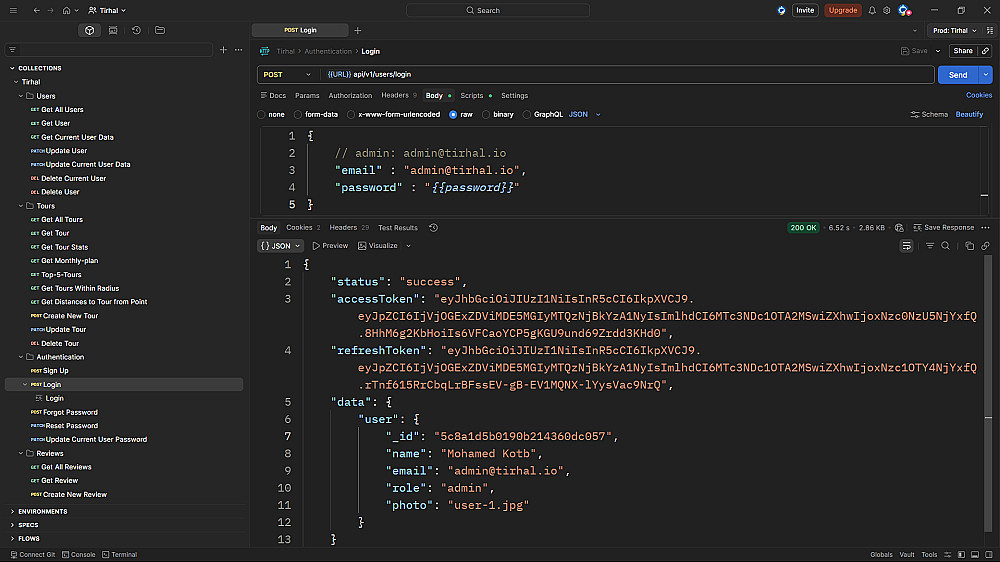Open the settings gear in header
1000x562 pixels.
pos(886,10)
